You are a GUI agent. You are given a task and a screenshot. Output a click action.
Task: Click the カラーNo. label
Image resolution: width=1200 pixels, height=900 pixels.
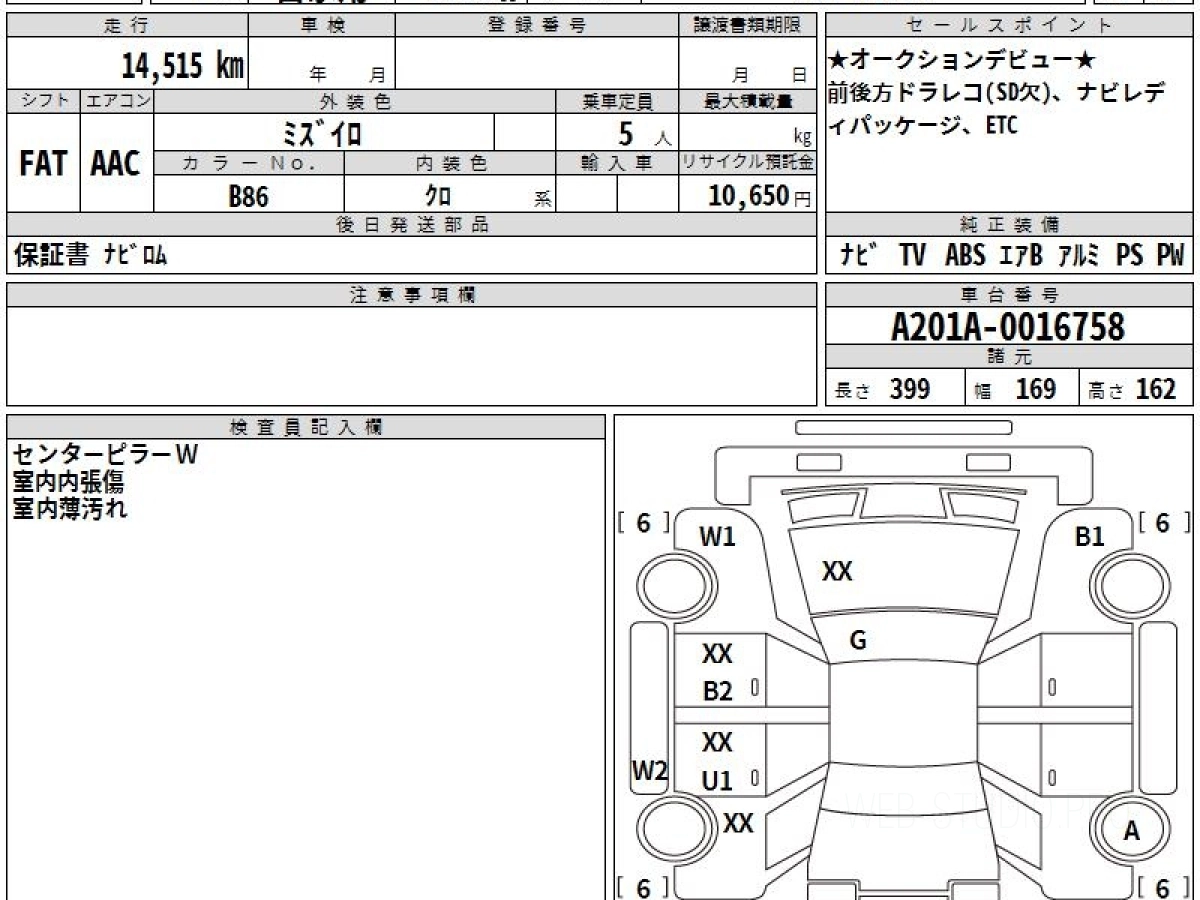point(249,163)
